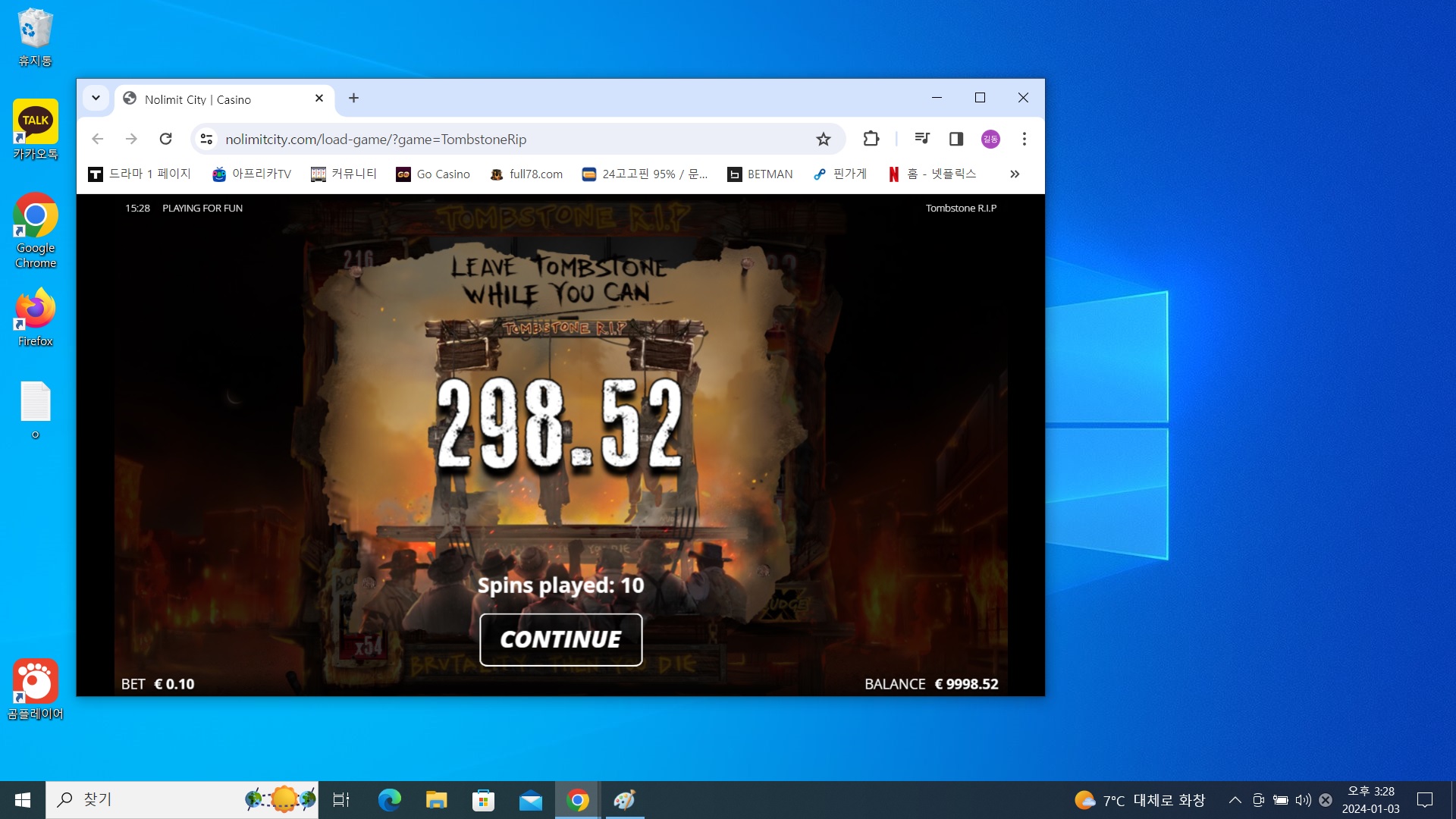Expand the hidden bookmarks chevron
1456x819 pixels.
tap(1015, 174)
